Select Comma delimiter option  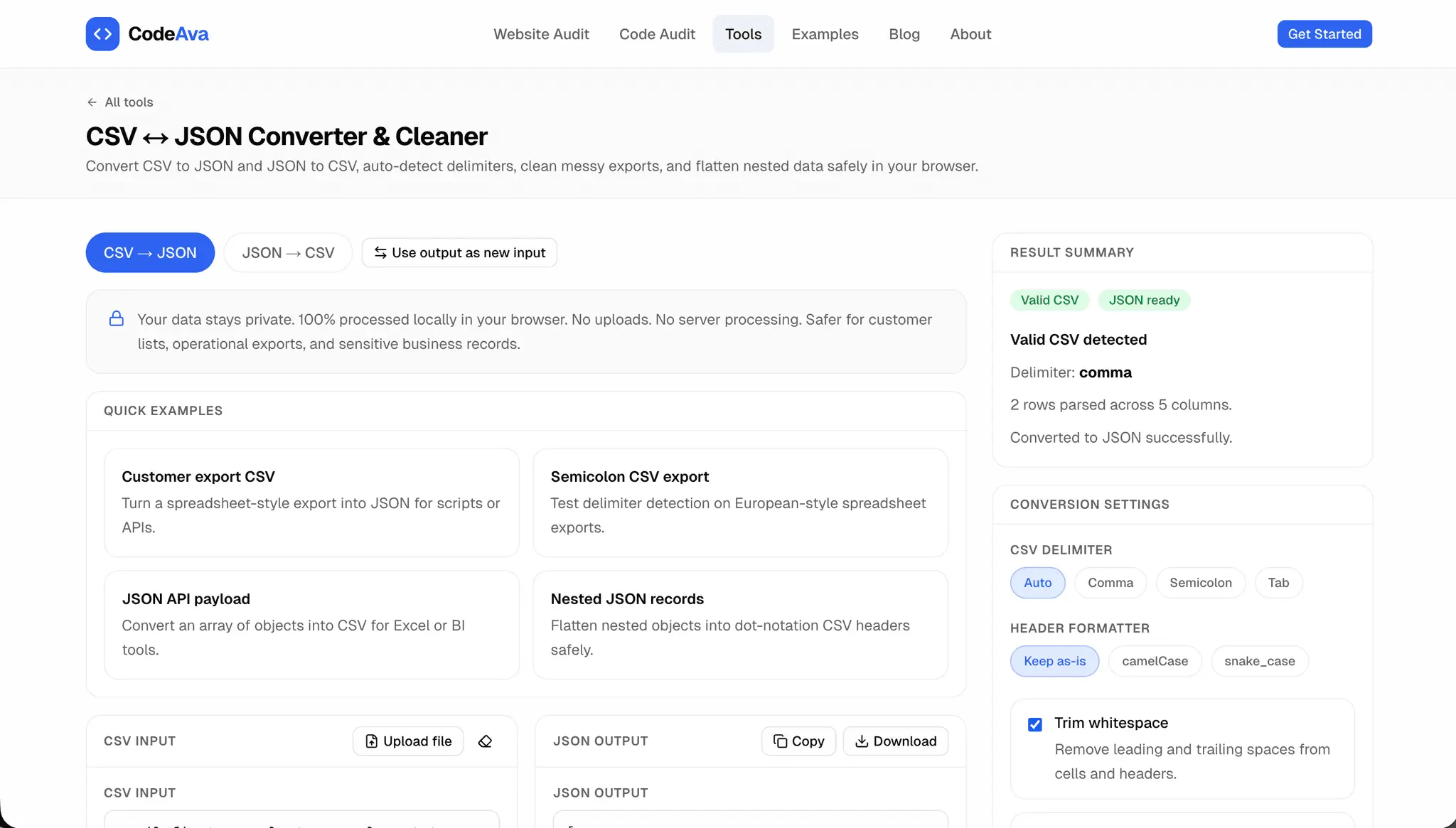1110,583
